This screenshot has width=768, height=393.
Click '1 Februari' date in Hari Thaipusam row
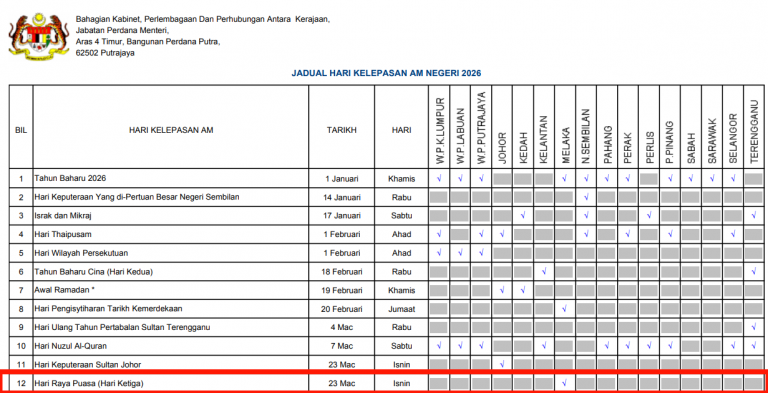point(342,235)
